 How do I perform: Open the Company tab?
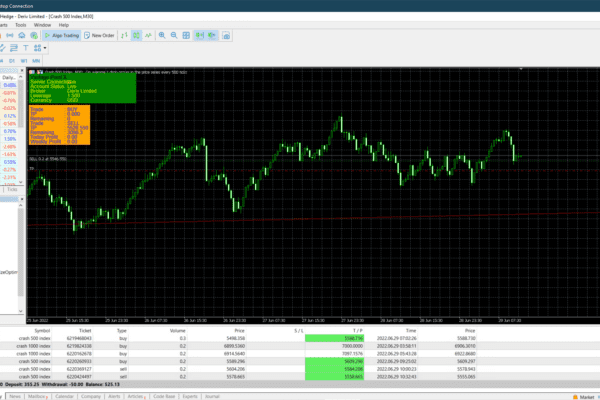click(x=91, y=397)
